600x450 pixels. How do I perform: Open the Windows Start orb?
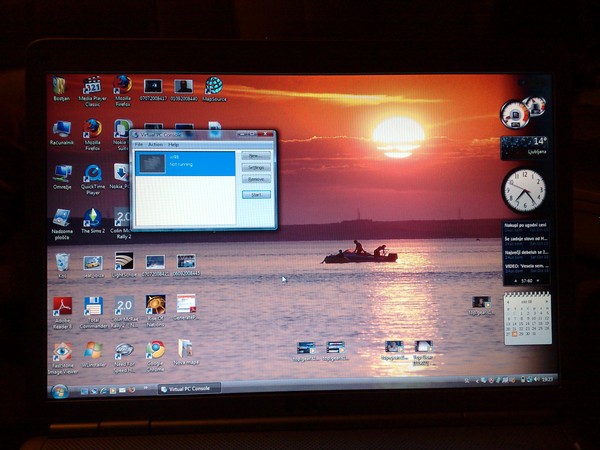(x=60, y=391)
